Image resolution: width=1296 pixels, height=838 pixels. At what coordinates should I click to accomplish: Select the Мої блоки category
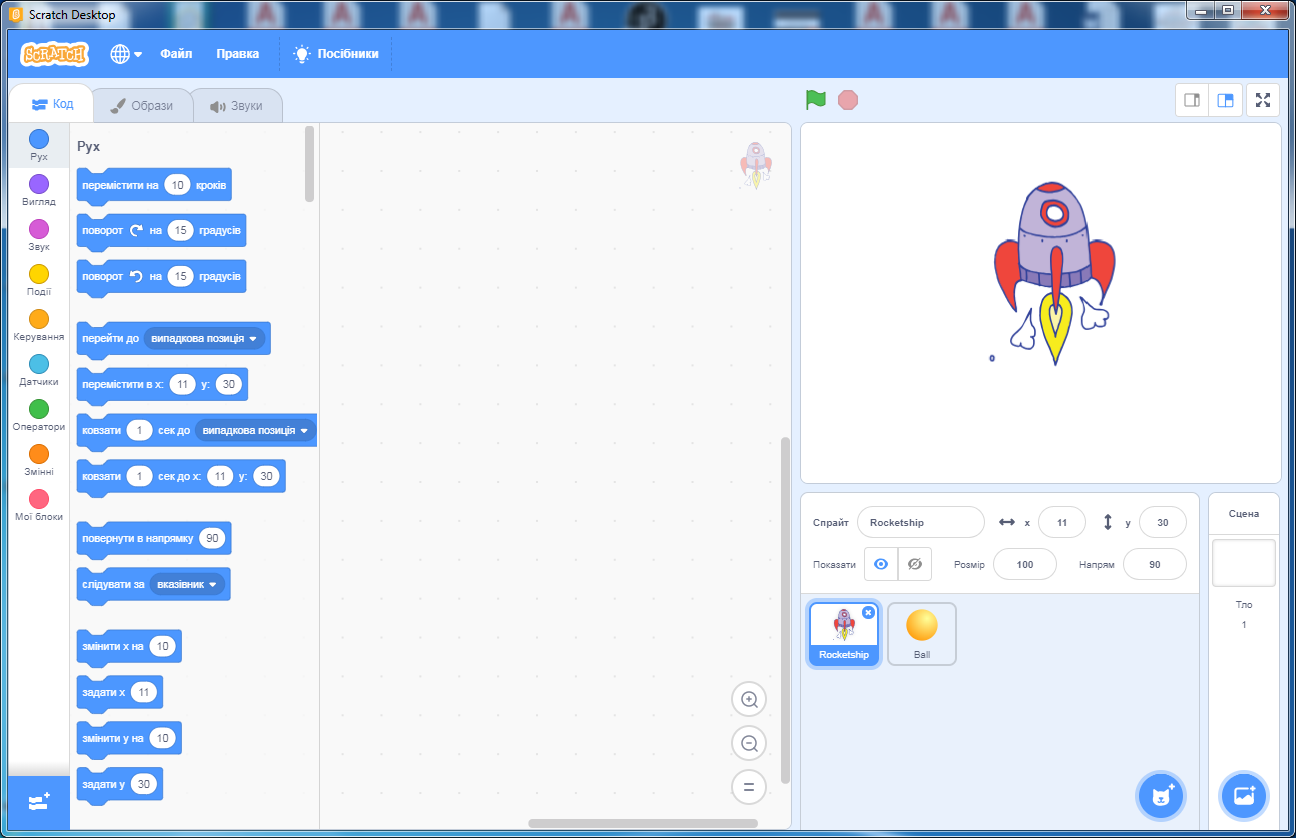(39, 505)
